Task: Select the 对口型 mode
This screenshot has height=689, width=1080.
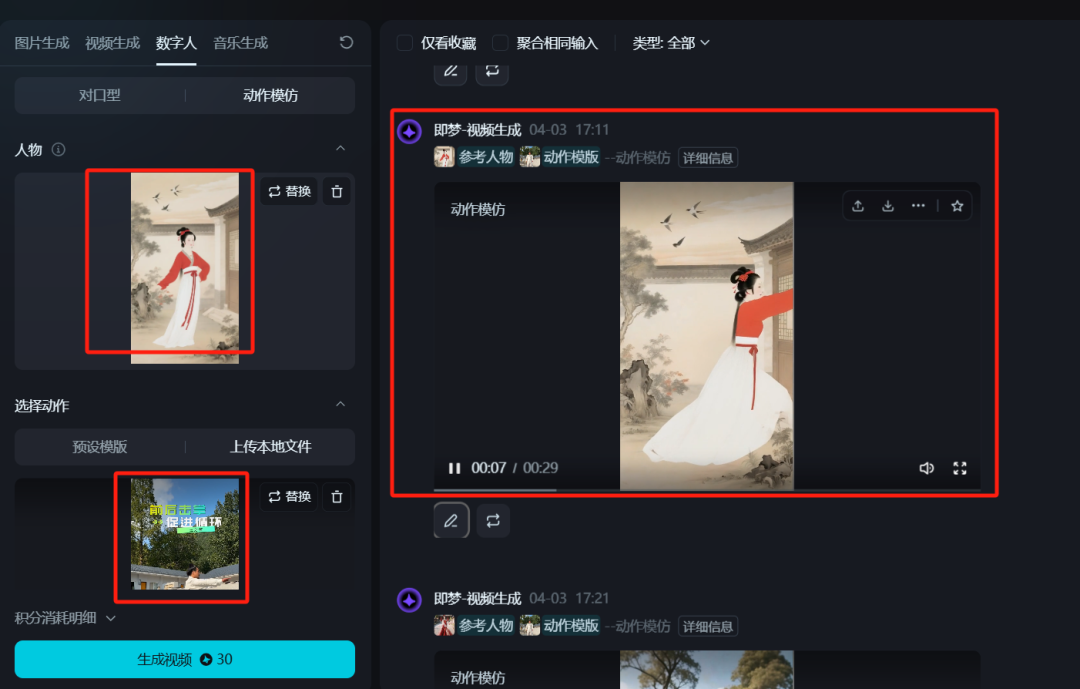Action: [x=100, y=95]
